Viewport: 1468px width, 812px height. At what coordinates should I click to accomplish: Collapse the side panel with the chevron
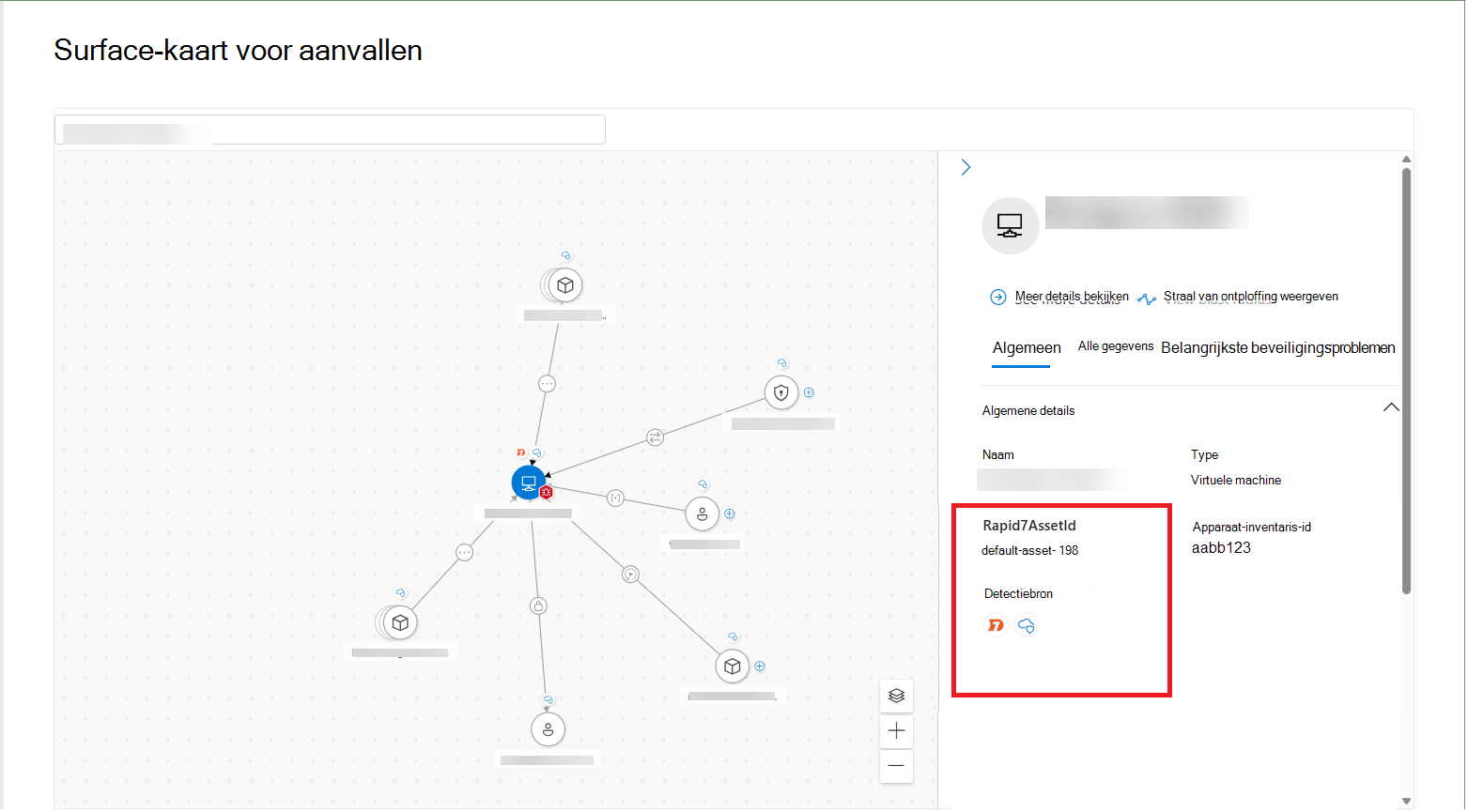966,167
